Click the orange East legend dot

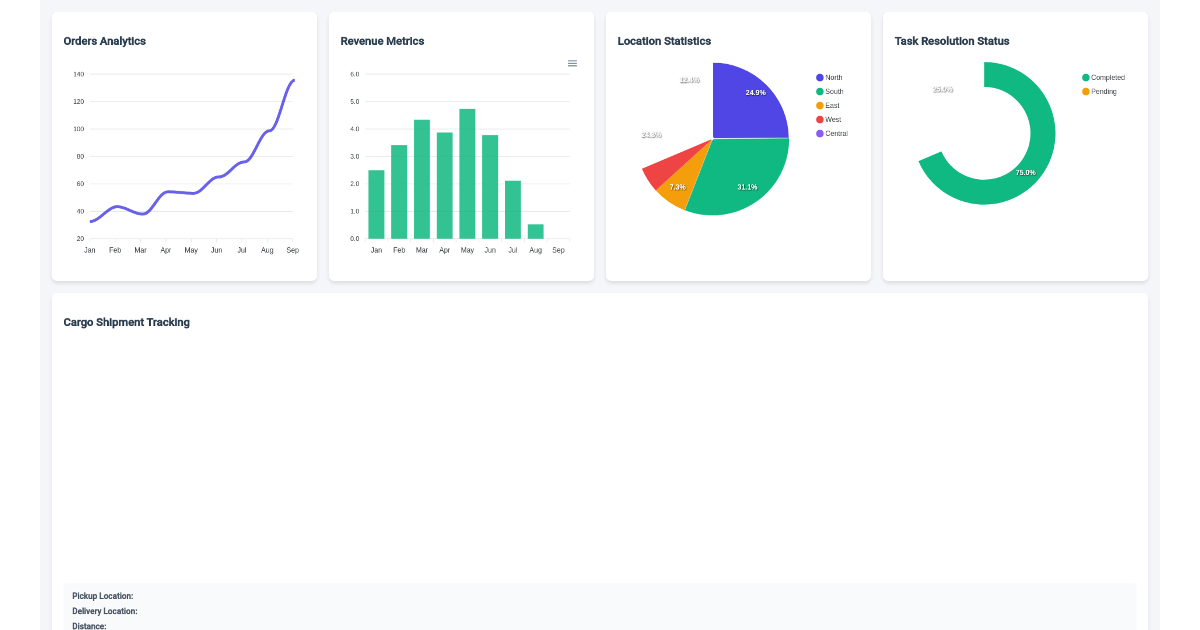tap(818, 105)
